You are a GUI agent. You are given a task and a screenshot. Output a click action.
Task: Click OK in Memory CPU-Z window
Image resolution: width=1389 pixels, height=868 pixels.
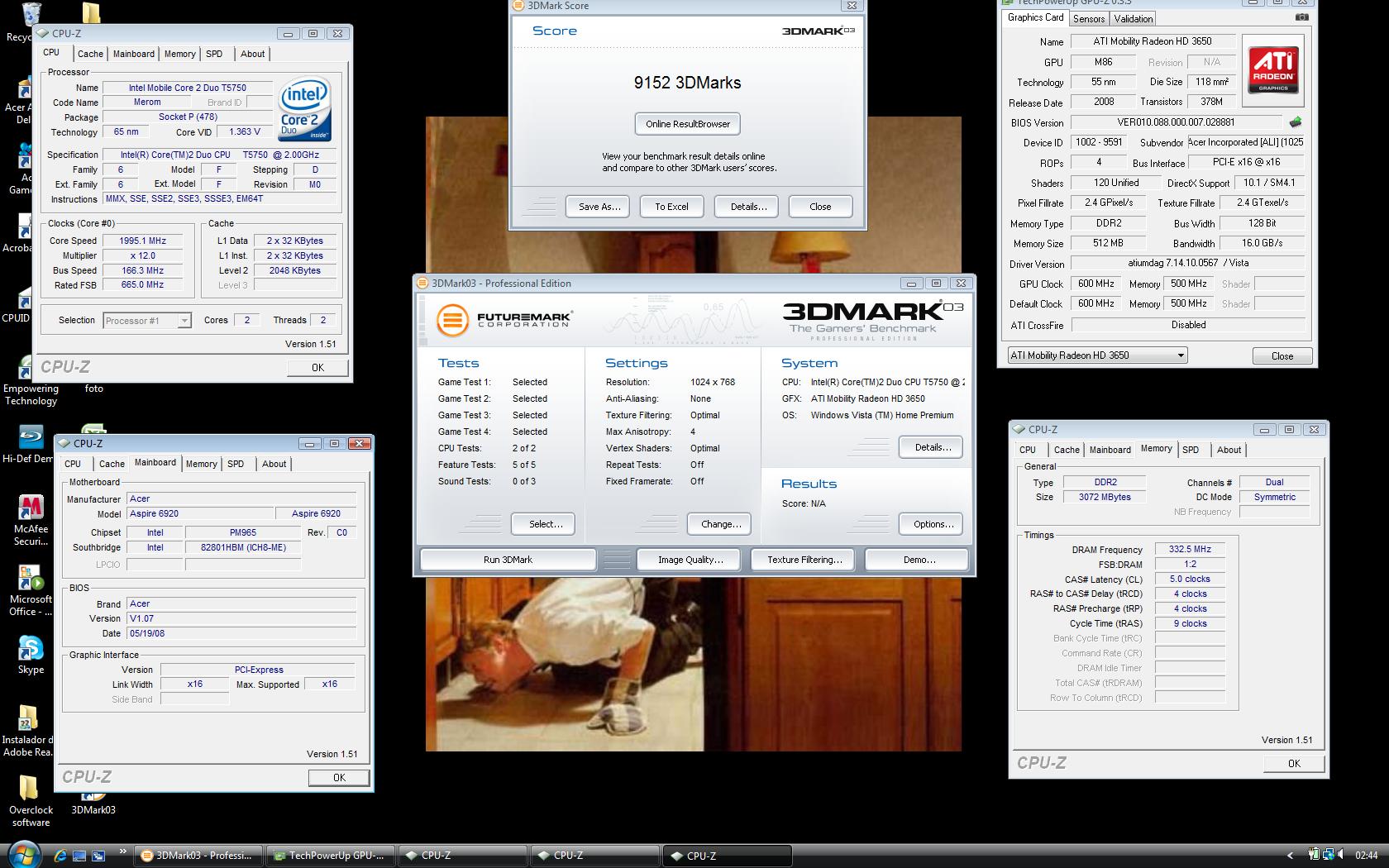point(1294,764)
